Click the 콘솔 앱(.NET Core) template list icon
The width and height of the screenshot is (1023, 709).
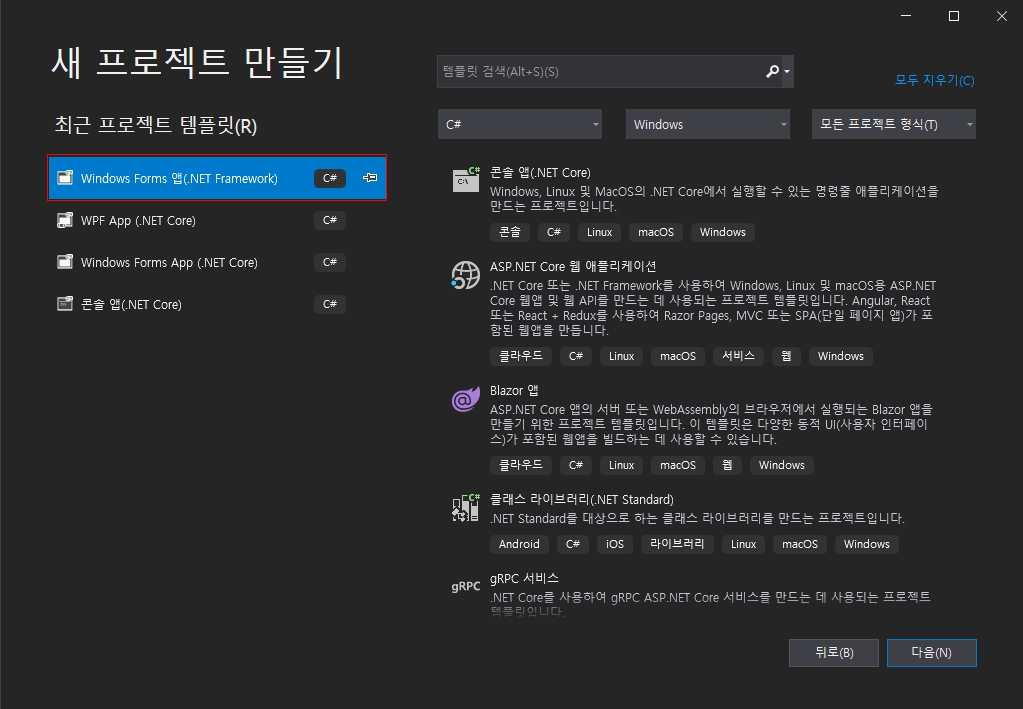pyautogui.click(x=466, y=179)
